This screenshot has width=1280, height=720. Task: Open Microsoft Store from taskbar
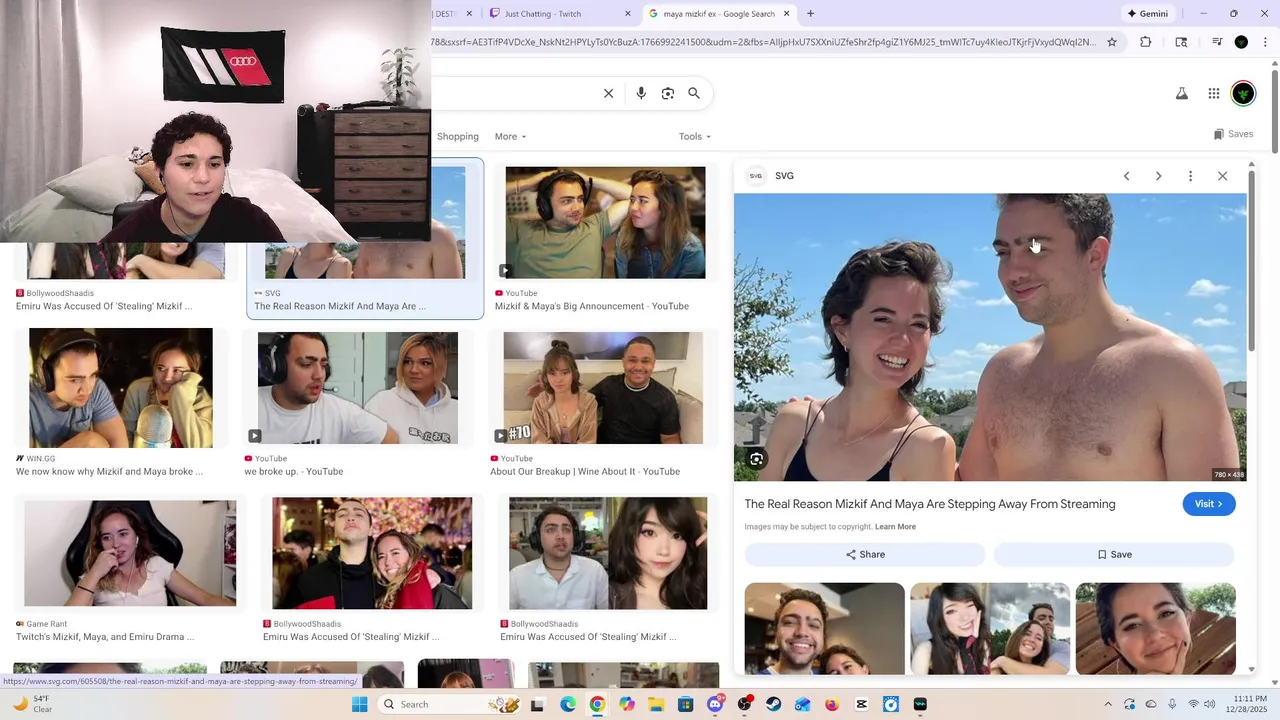[686, 704]
